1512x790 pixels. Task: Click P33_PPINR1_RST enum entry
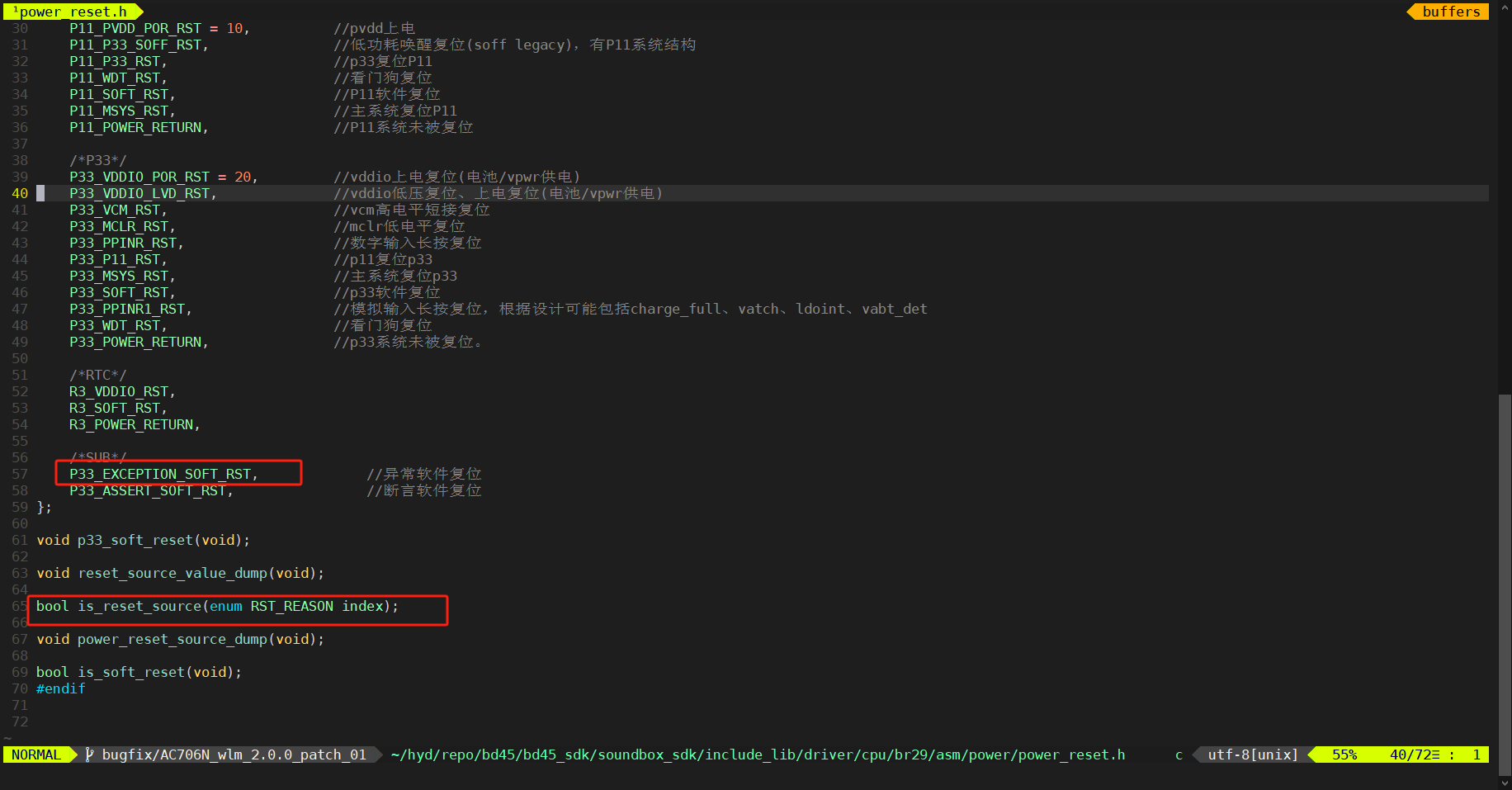[x=130, y=309]
